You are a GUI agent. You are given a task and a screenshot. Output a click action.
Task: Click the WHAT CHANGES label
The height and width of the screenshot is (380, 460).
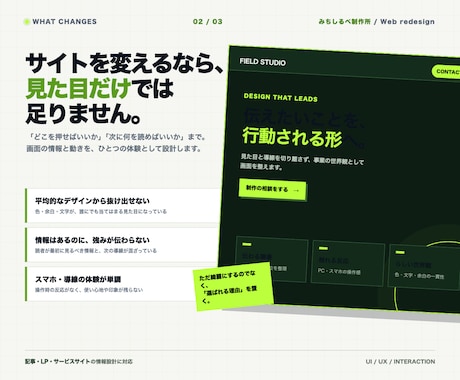tap(65, 22)
